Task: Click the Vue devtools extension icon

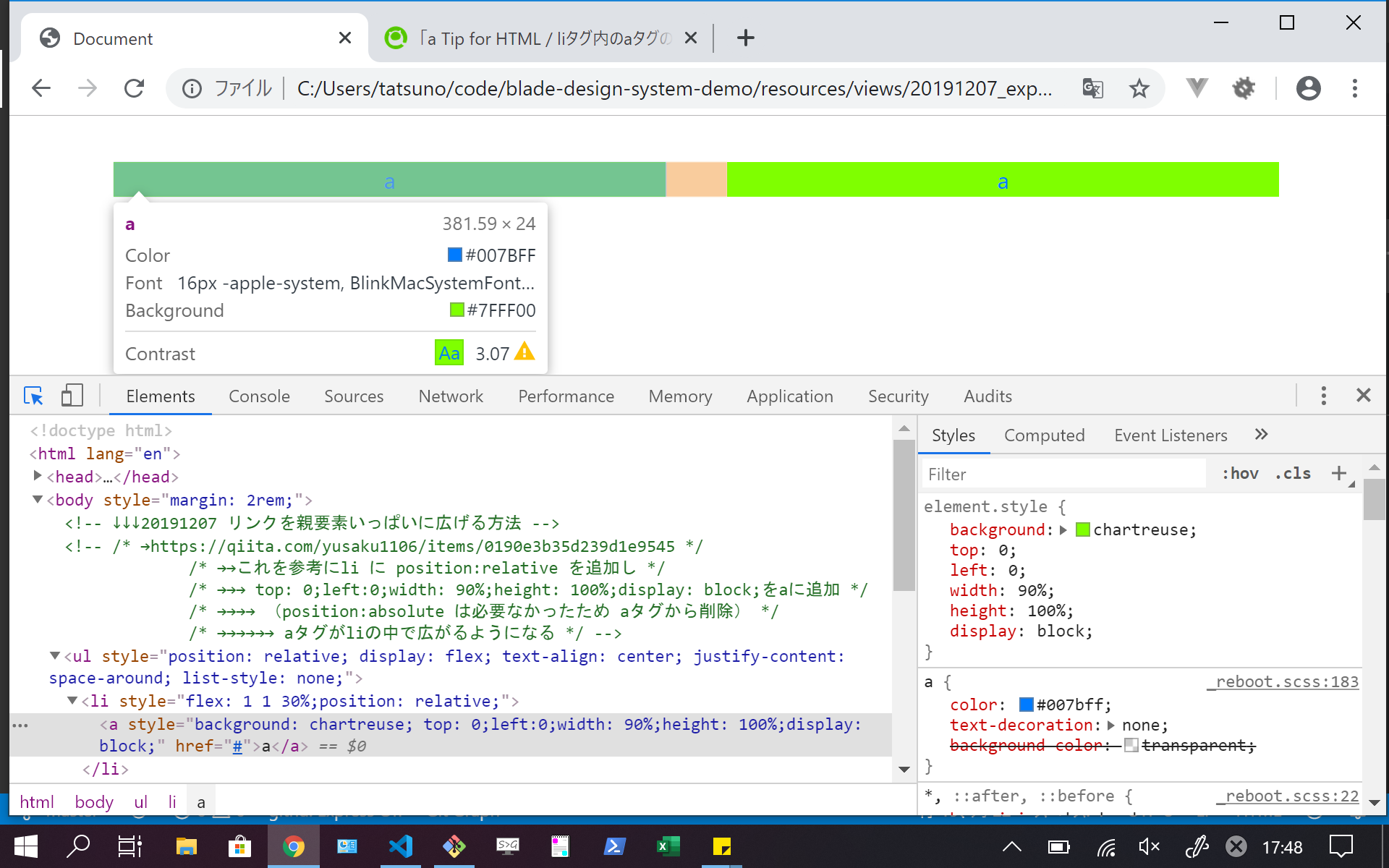Action: (x=1197, y=88)
